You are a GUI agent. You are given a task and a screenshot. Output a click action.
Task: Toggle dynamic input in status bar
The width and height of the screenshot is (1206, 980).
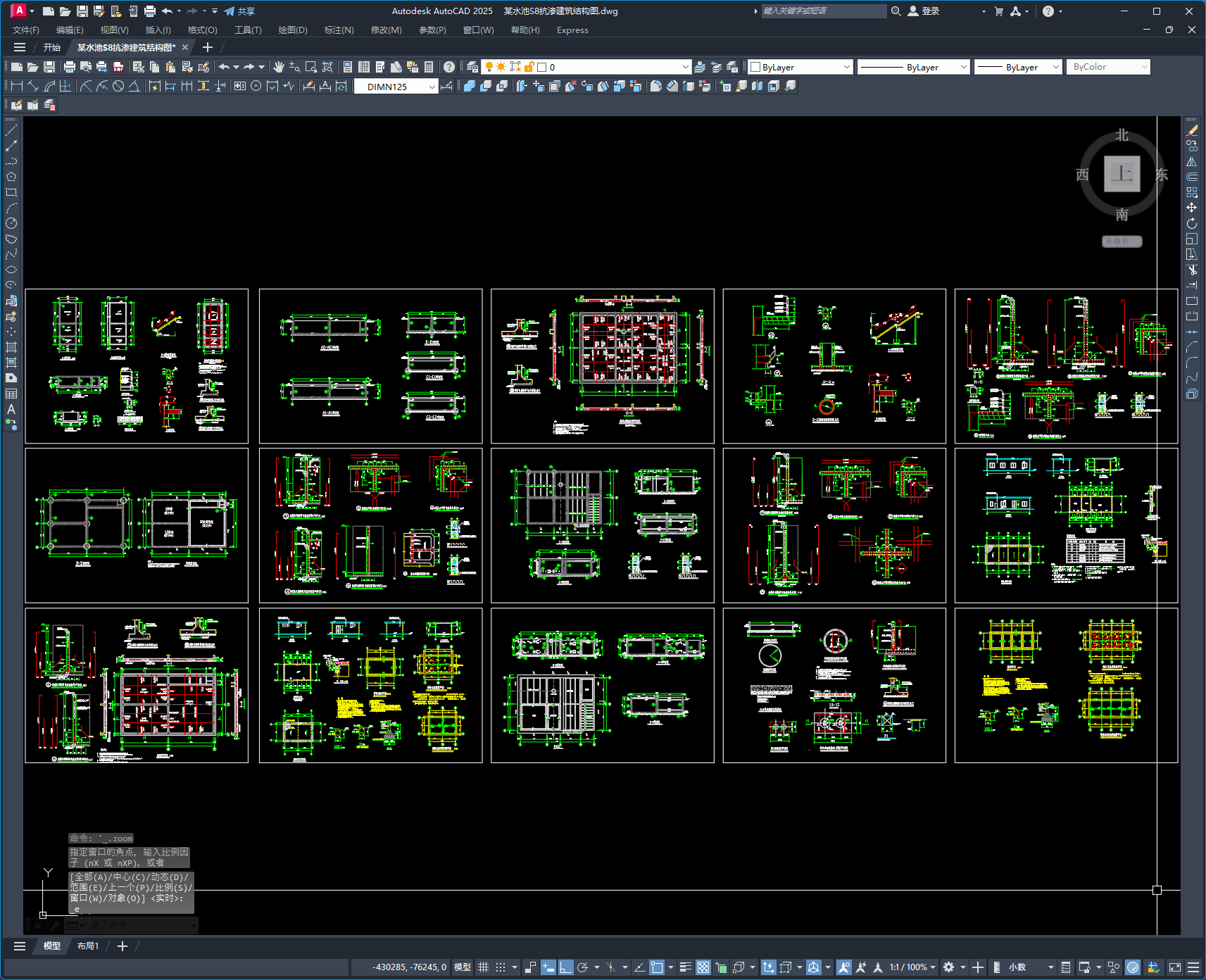click(x=548, y=967)
